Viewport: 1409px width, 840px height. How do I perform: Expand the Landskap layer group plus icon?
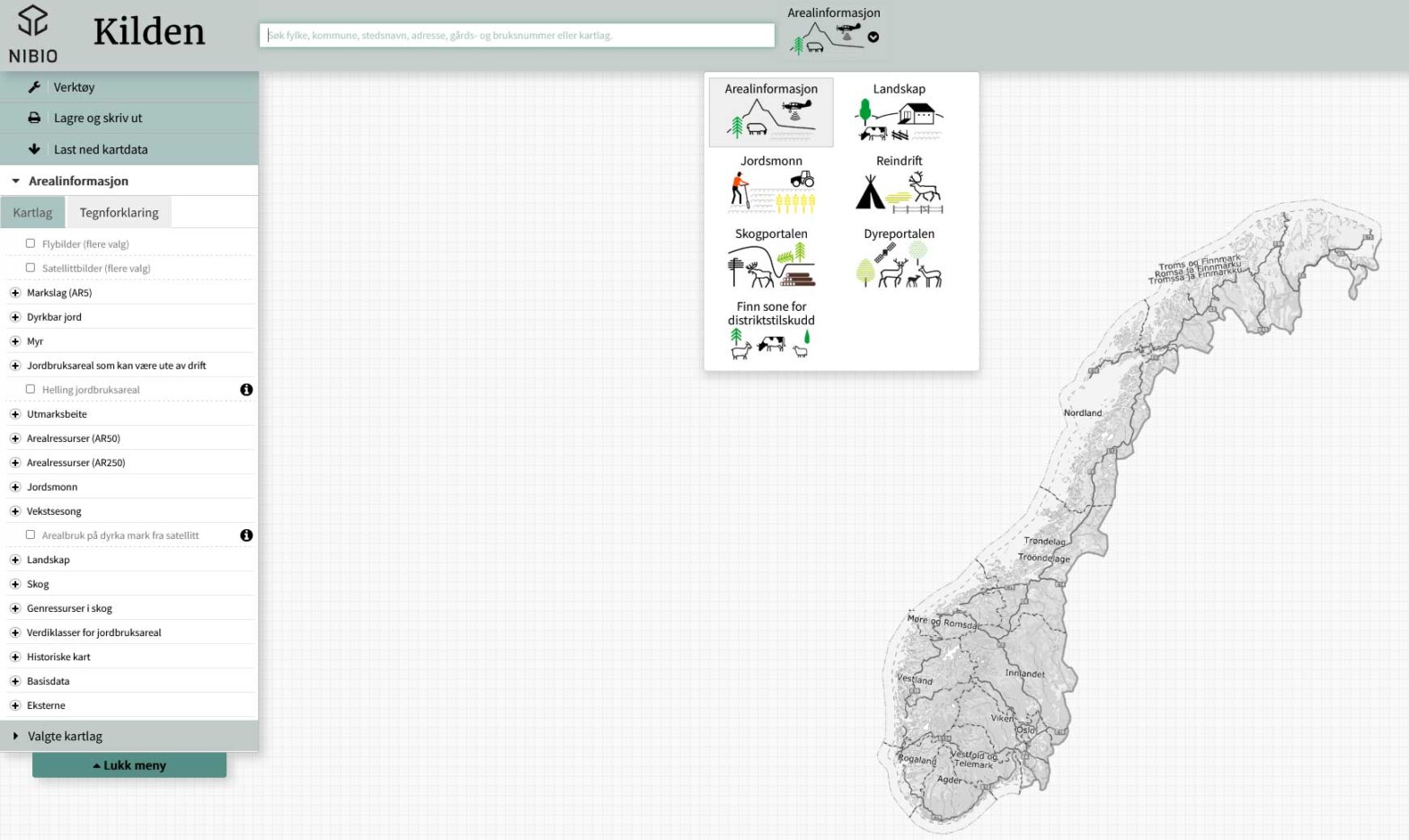pyautogui.click(x=15, y=560)
